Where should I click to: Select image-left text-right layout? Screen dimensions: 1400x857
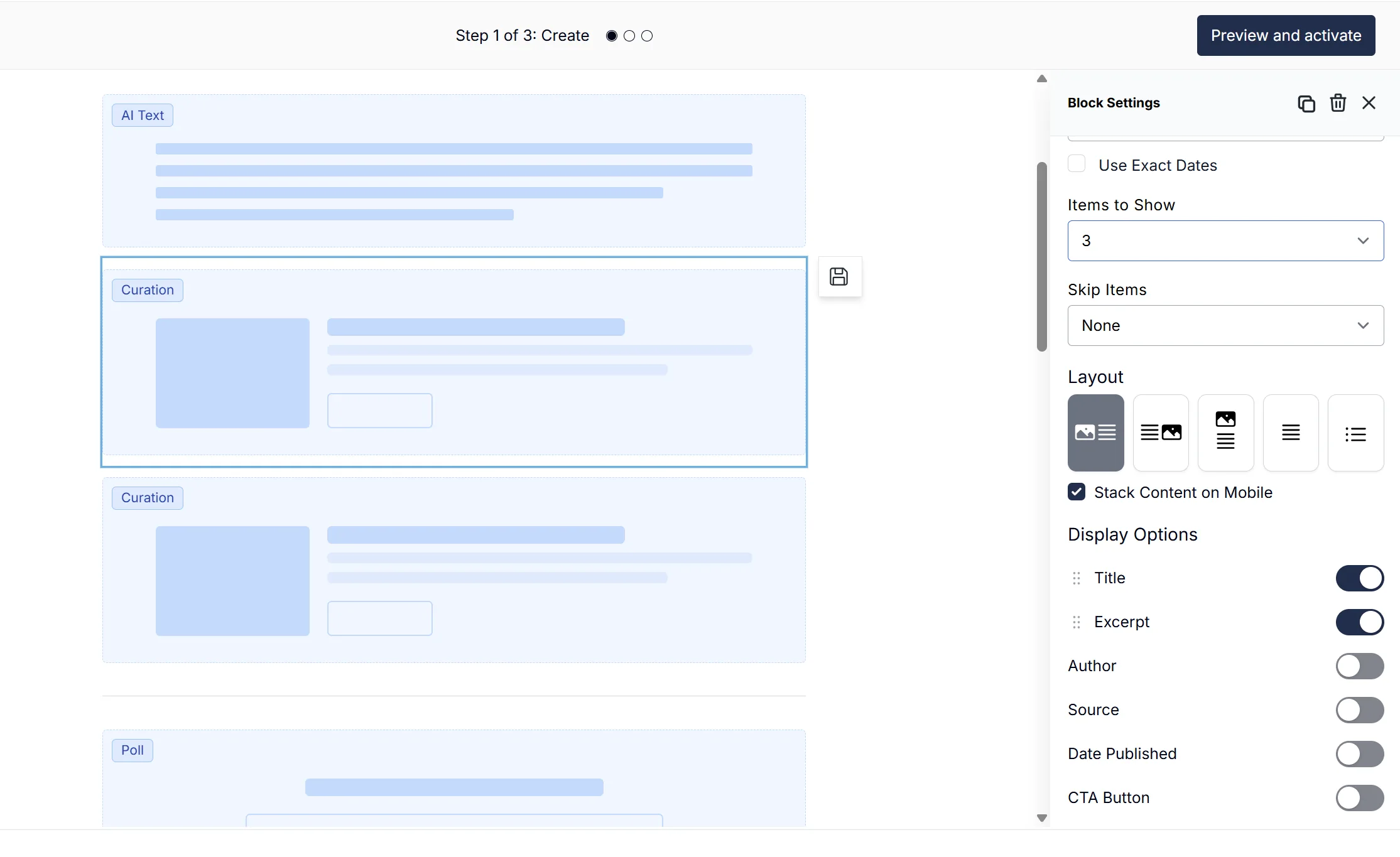click(1095, 433)
